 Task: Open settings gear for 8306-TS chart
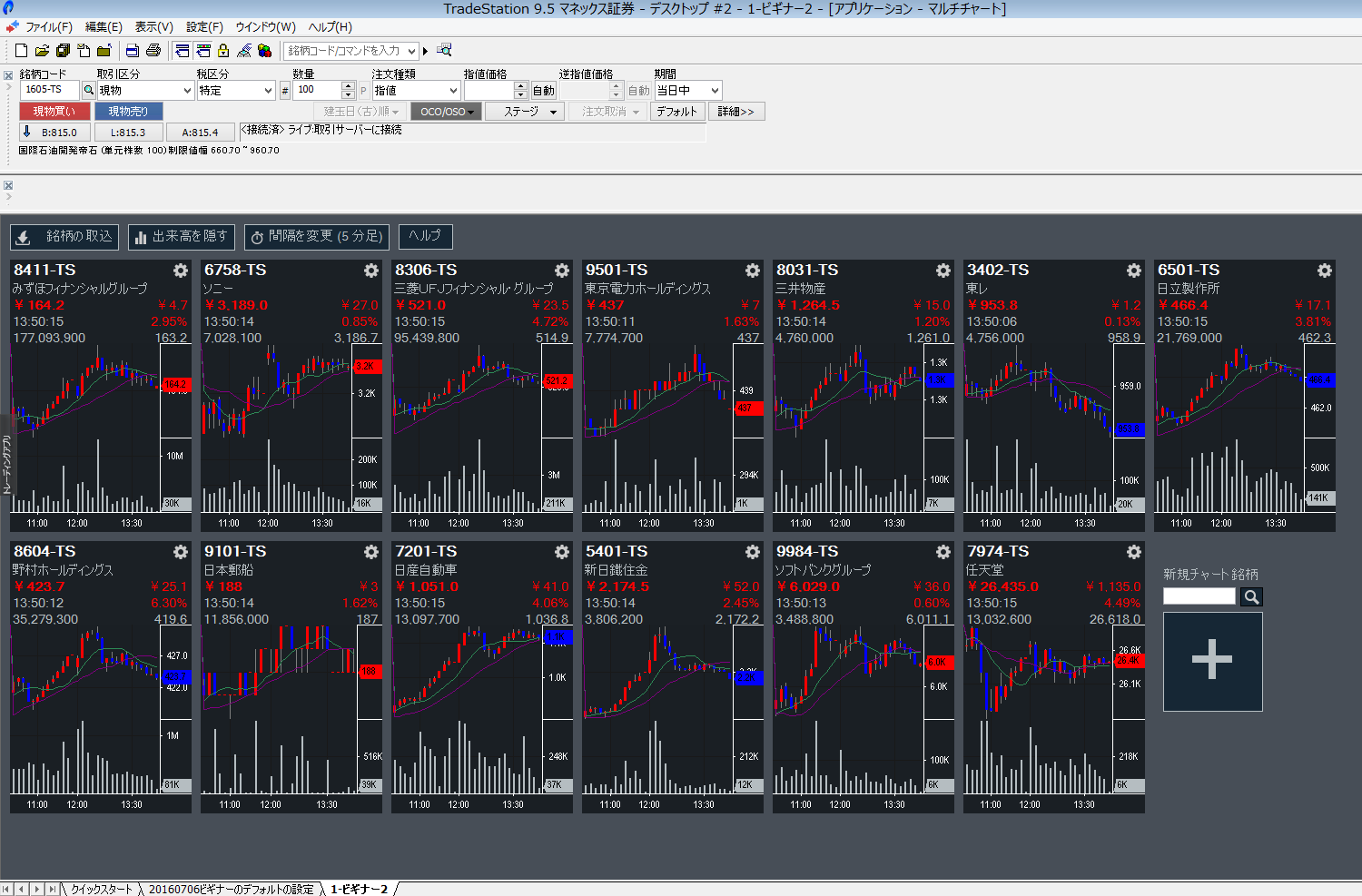(x=562, y=271)
